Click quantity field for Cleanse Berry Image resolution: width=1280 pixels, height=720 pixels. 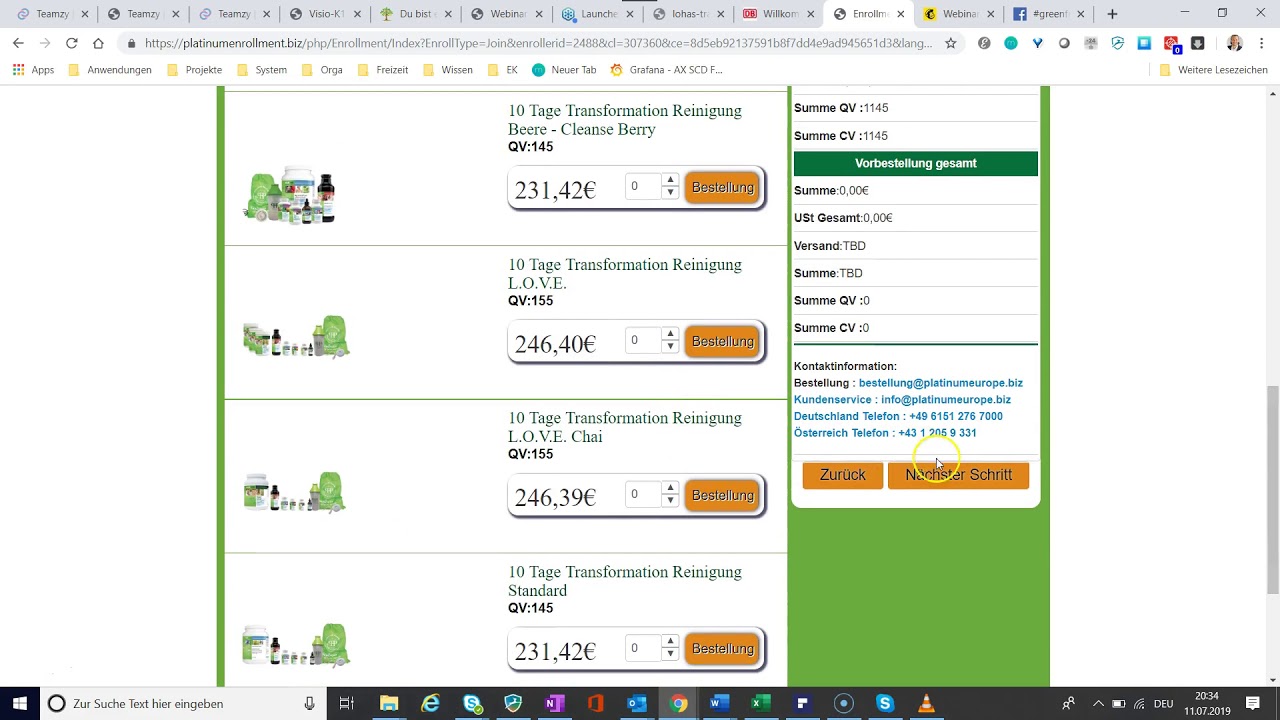(x=644, y=187)
